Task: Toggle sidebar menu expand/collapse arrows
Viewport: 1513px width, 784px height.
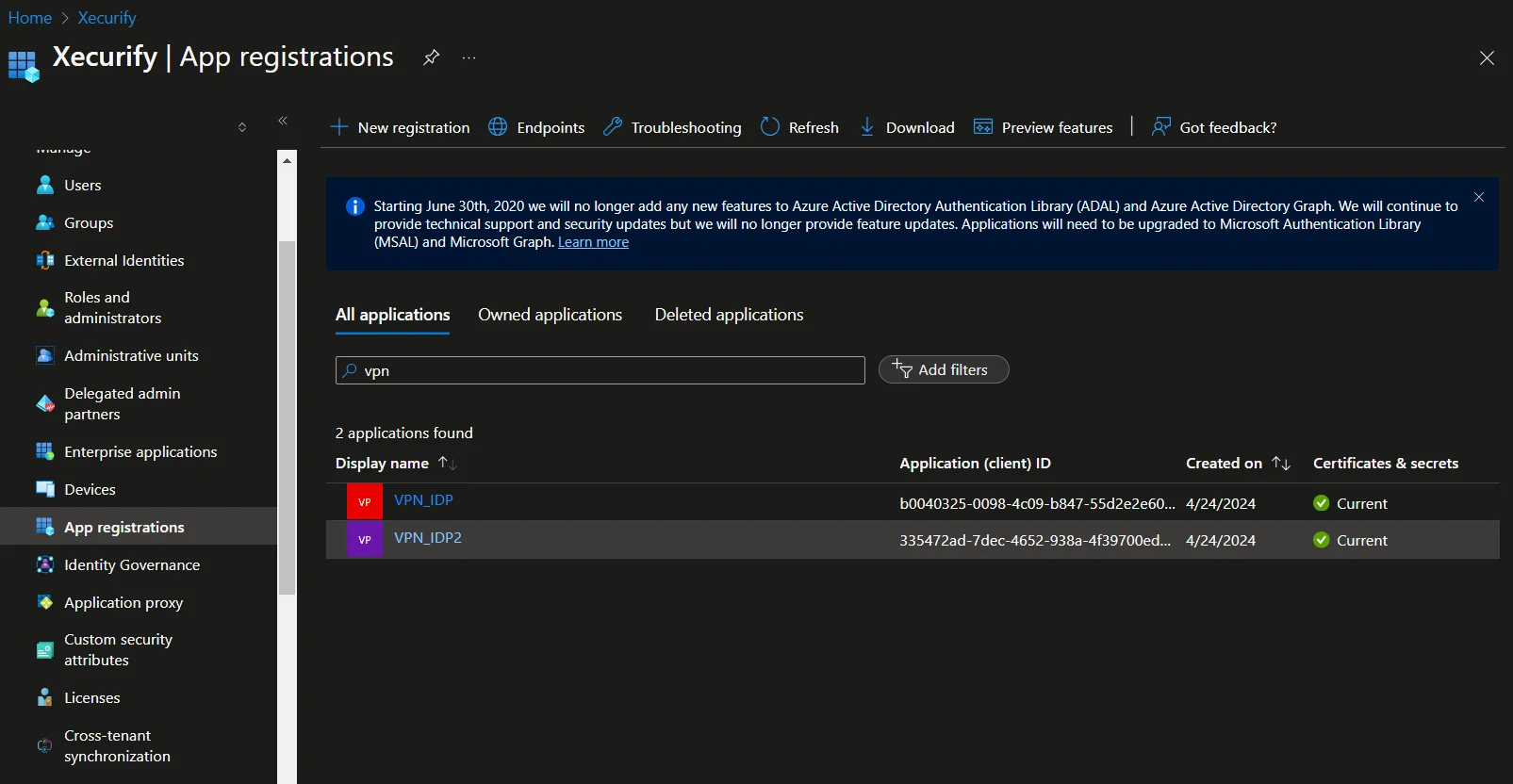Action: [x=242, y=126]
